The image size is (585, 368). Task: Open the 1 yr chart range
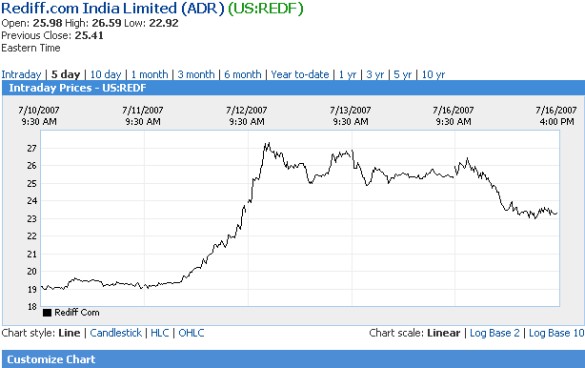(x=348, y=74)
